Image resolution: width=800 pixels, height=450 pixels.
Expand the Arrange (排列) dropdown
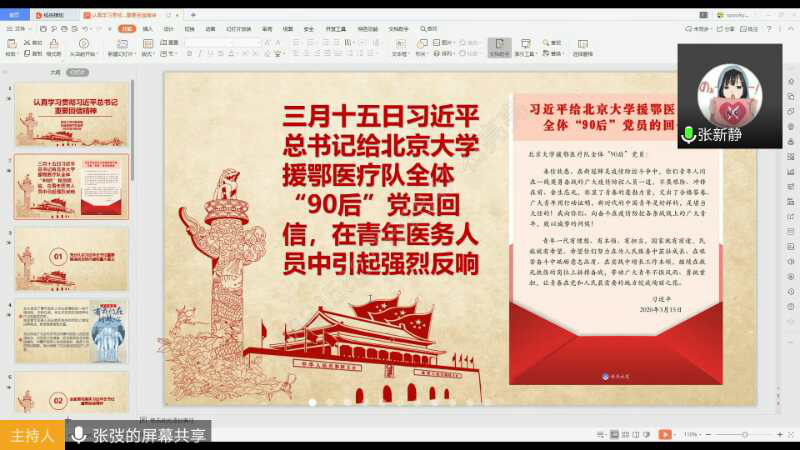[443, 53]
